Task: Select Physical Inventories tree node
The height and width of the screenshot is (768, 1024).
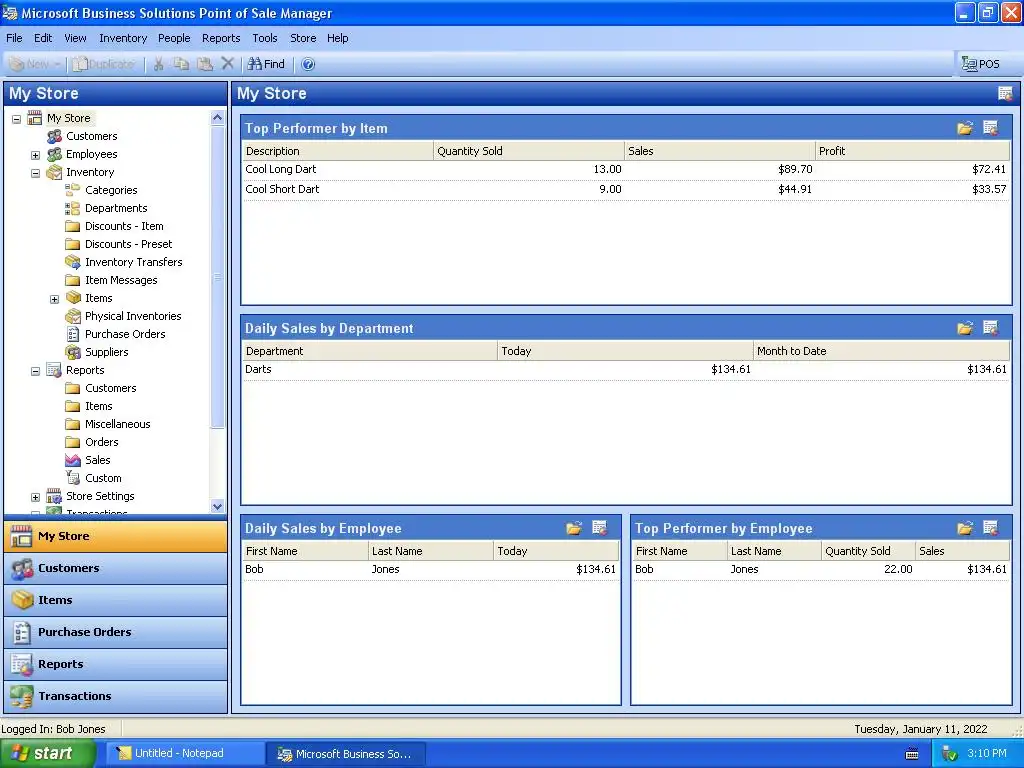Action: pyautogui.click(x=133, y=316)
